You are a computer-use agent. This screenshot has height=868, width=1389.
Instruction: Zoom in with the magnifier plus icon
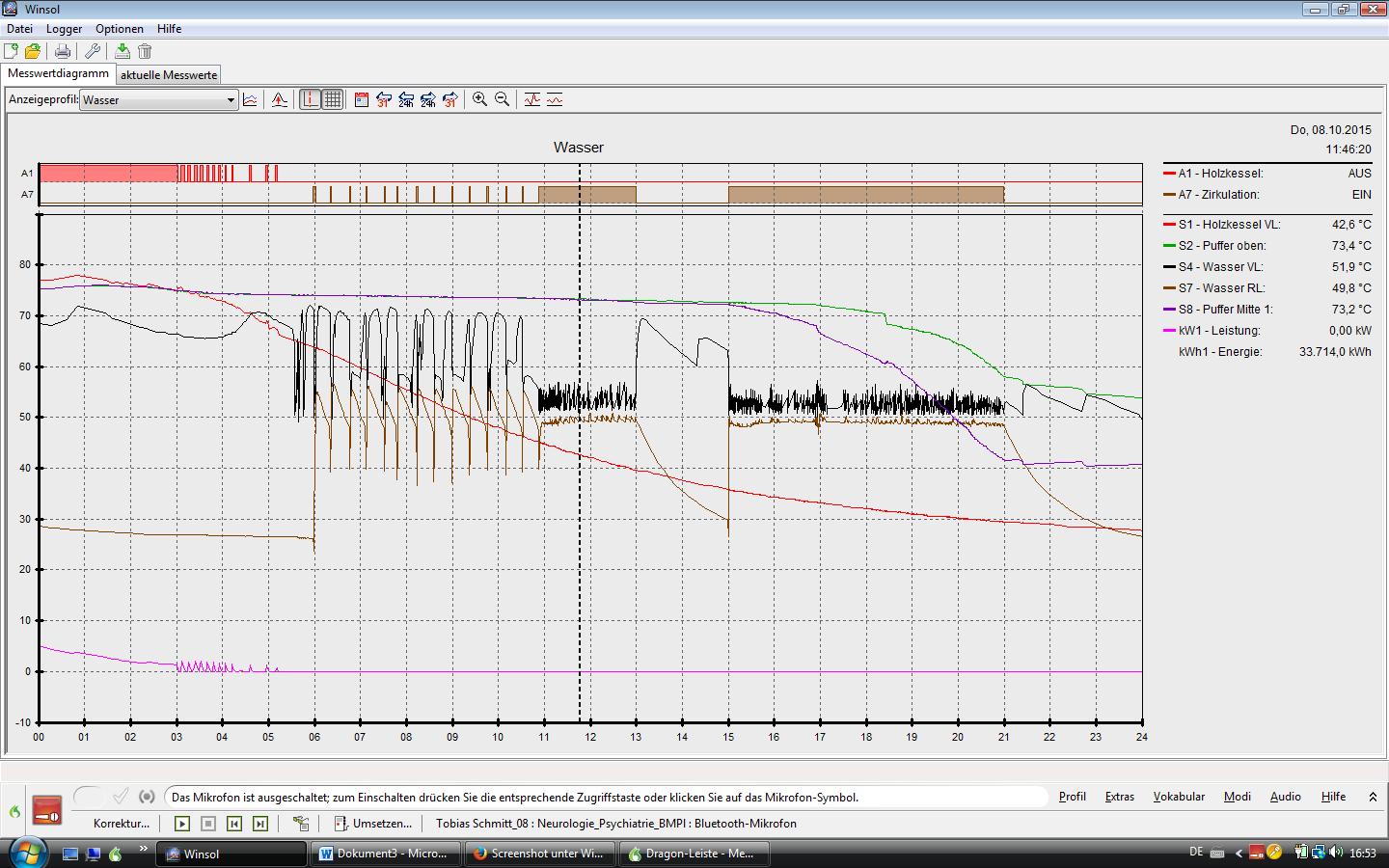479,99
